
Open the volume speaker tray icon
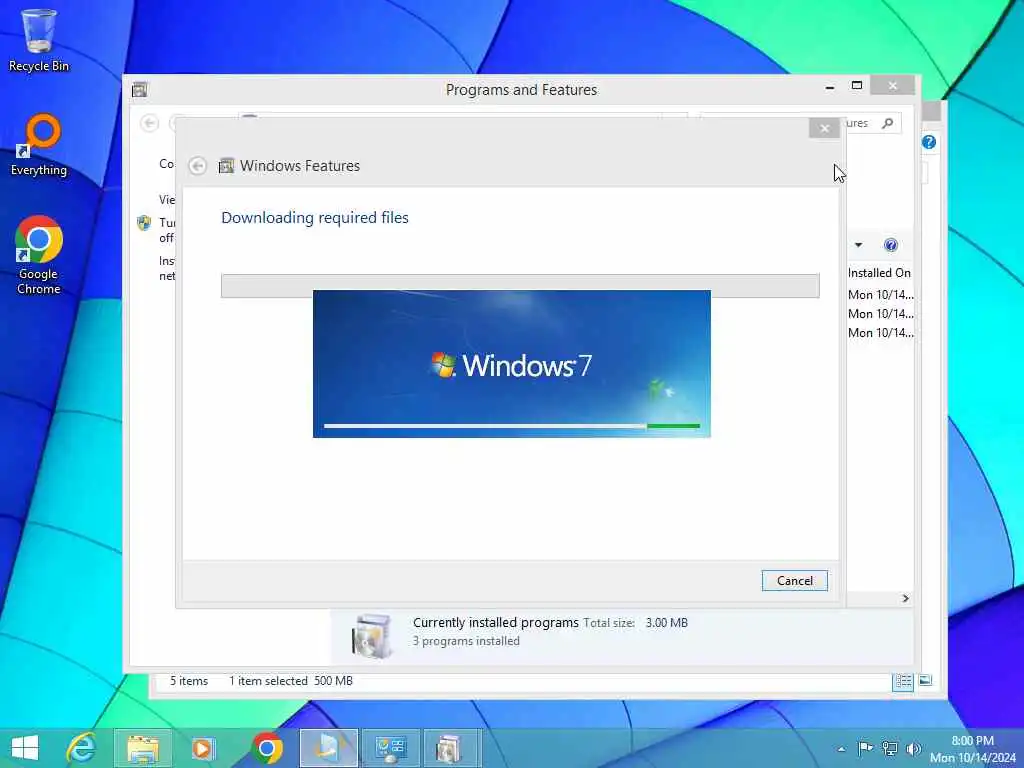tap(914, 748)
